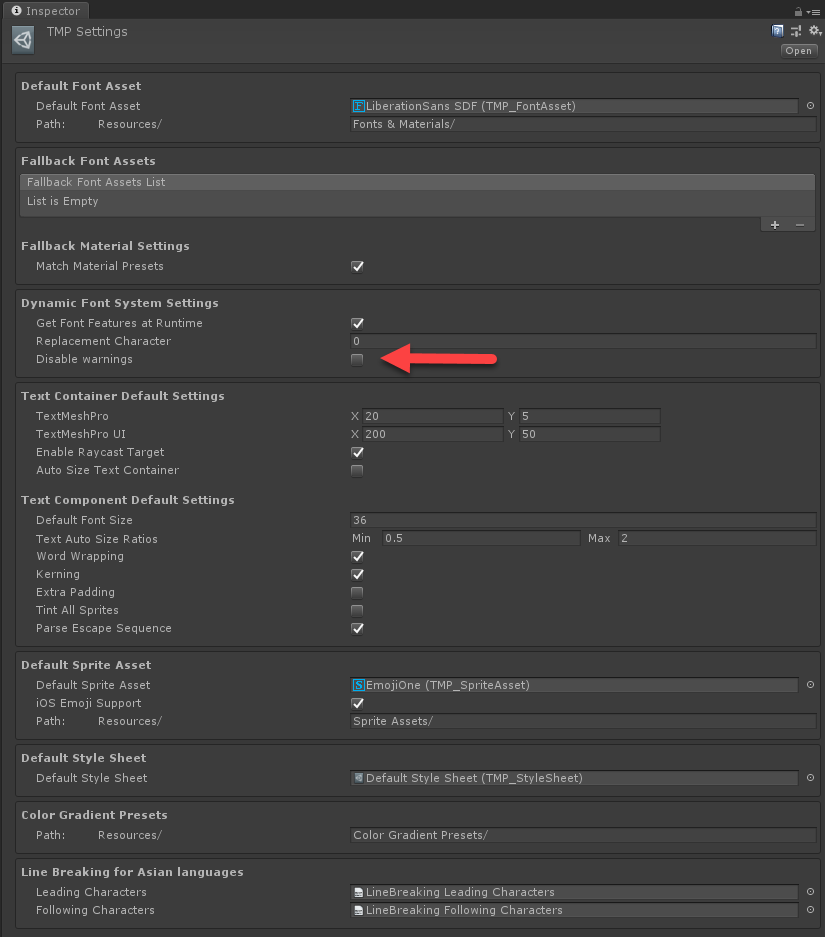Toggle the Match Material Presets checkbox
825x937 pixels.
coord(357,267)
